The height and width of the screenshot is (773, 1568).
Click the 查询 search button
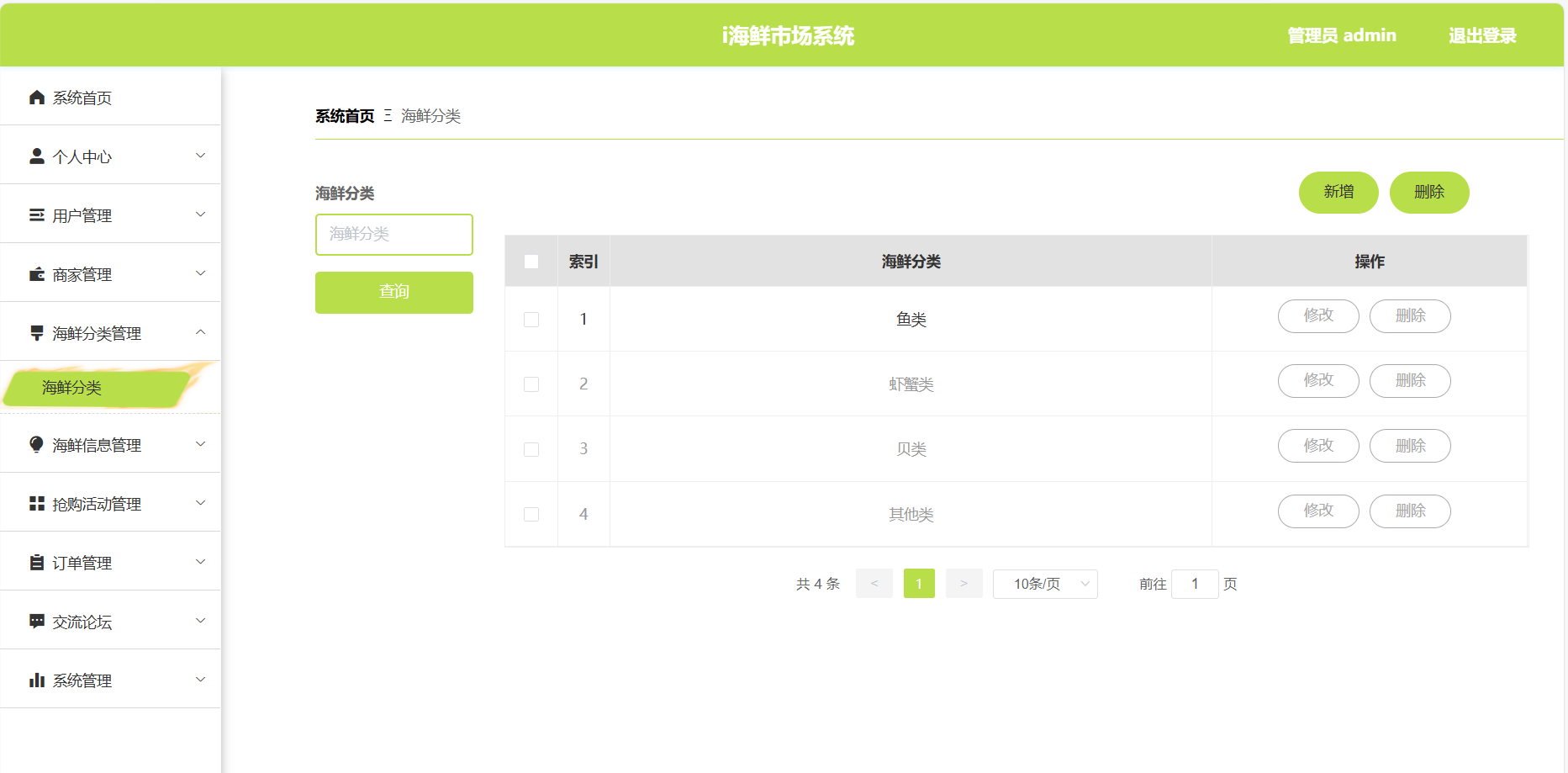394,292
